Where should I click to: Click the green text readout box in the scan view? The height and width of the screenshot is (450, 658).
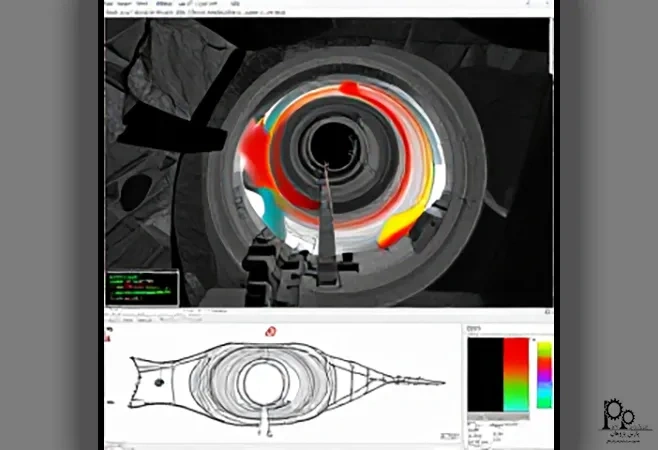point(142,288)
